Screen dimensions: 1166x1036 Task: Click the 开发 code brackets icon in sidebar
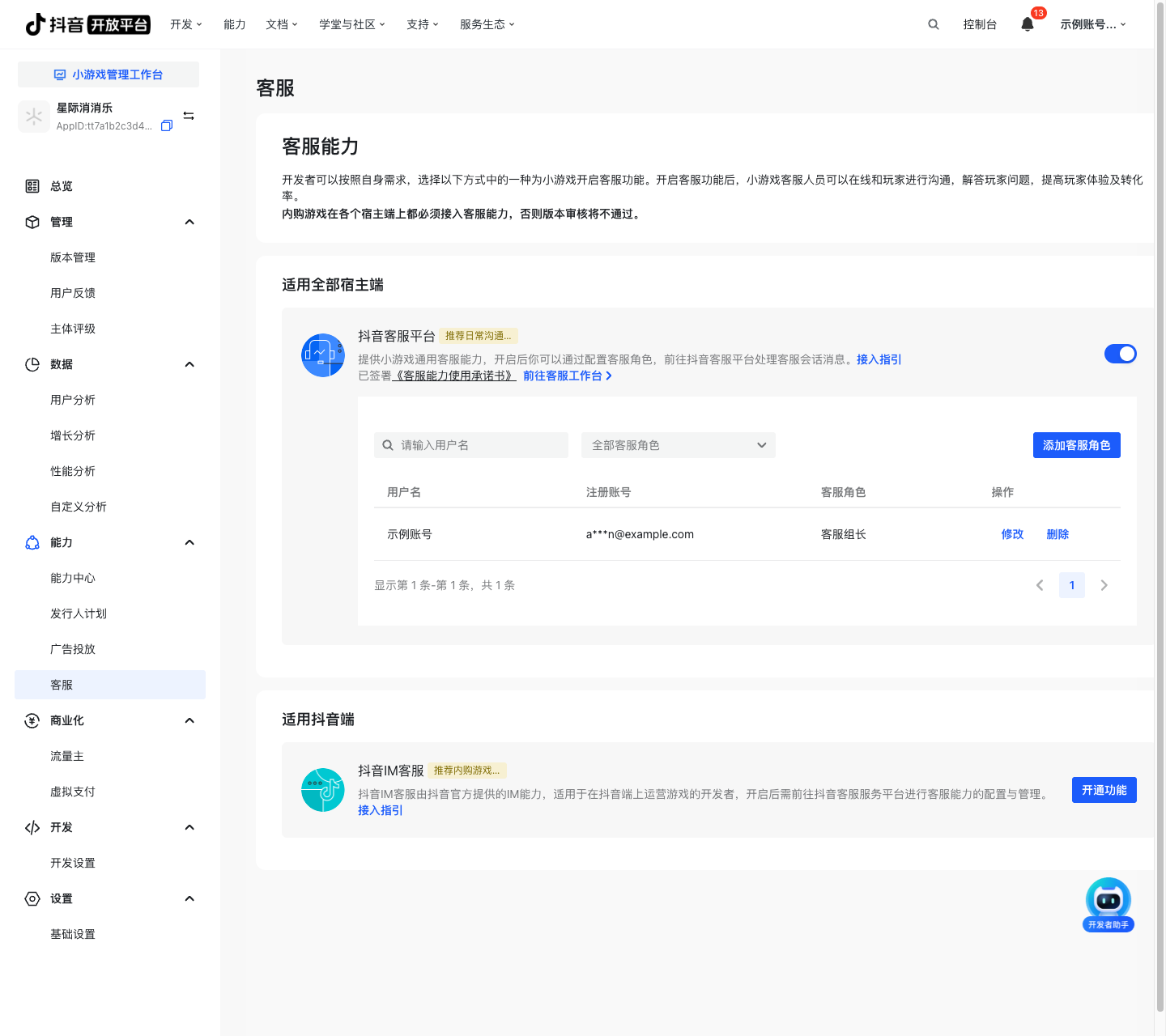[x=32, y=827]
